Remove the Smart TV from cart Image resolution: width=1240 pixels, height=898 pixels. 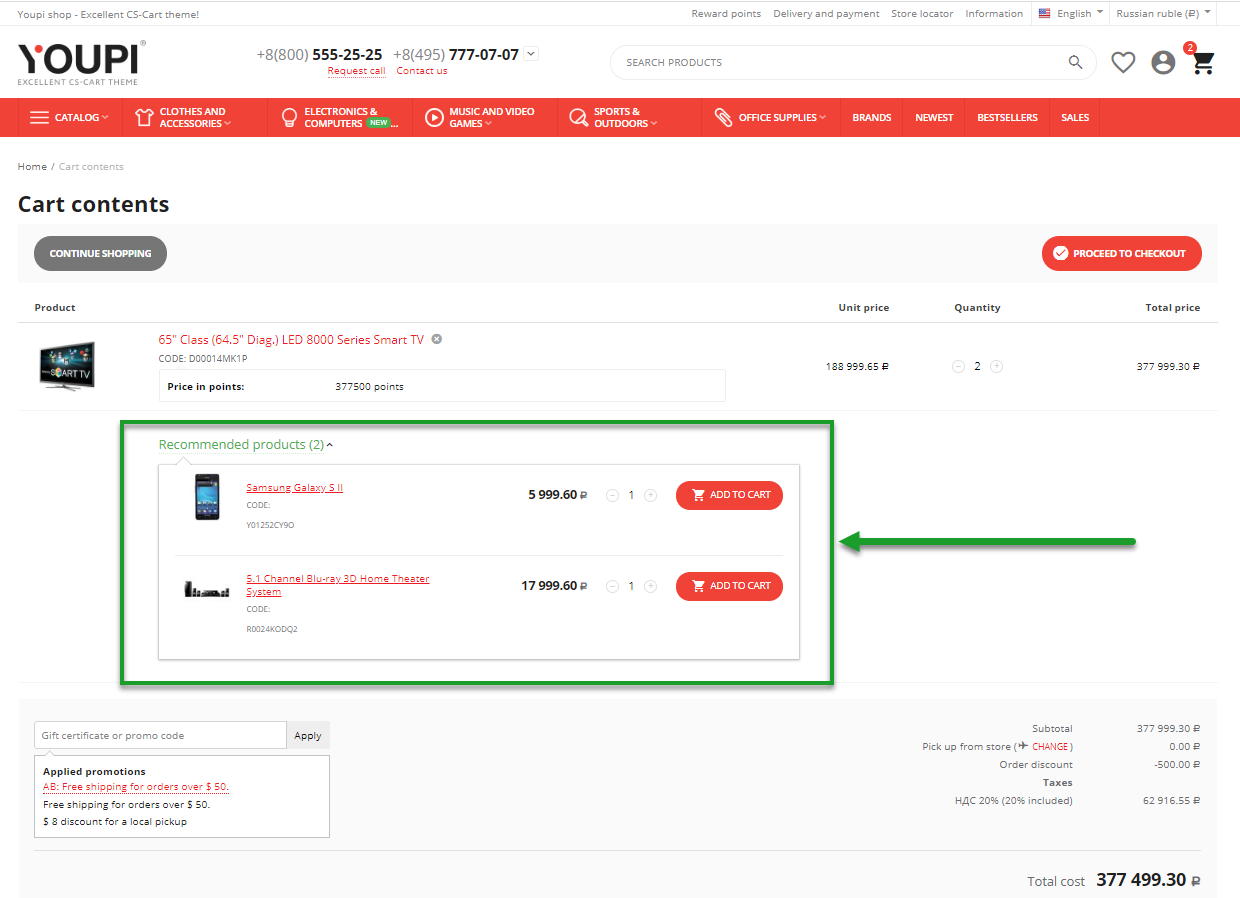click(436, 339)
